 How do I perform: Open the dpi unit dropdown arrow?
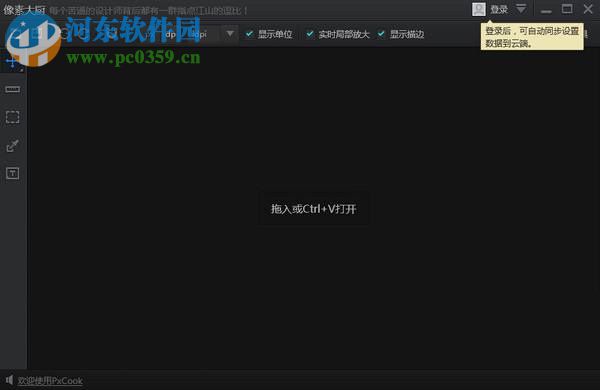click(x=230, y=34)
